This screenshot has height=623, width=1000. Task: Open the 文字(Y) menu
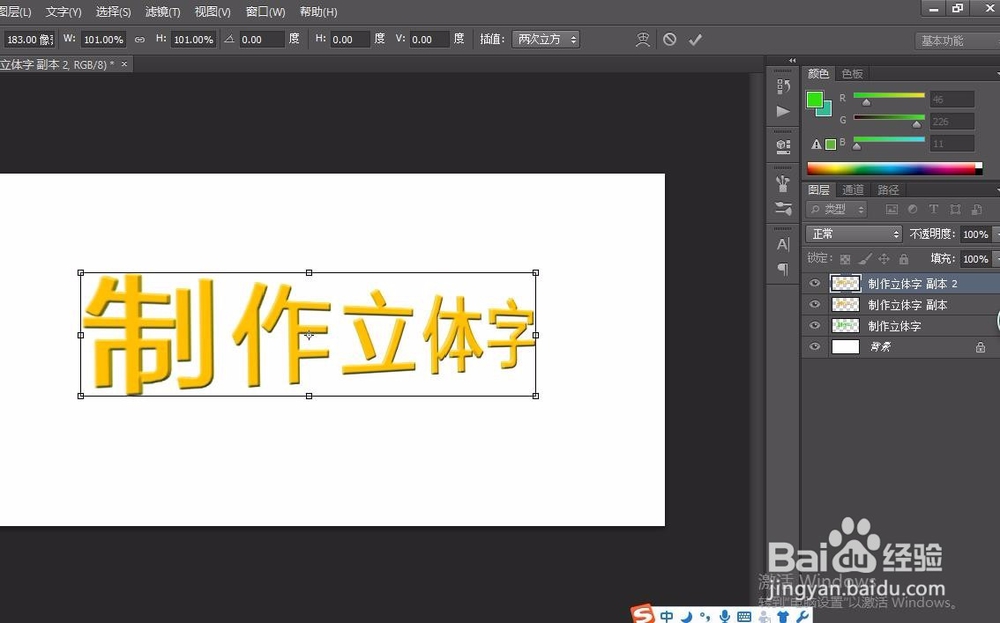(x=63, y=11)
